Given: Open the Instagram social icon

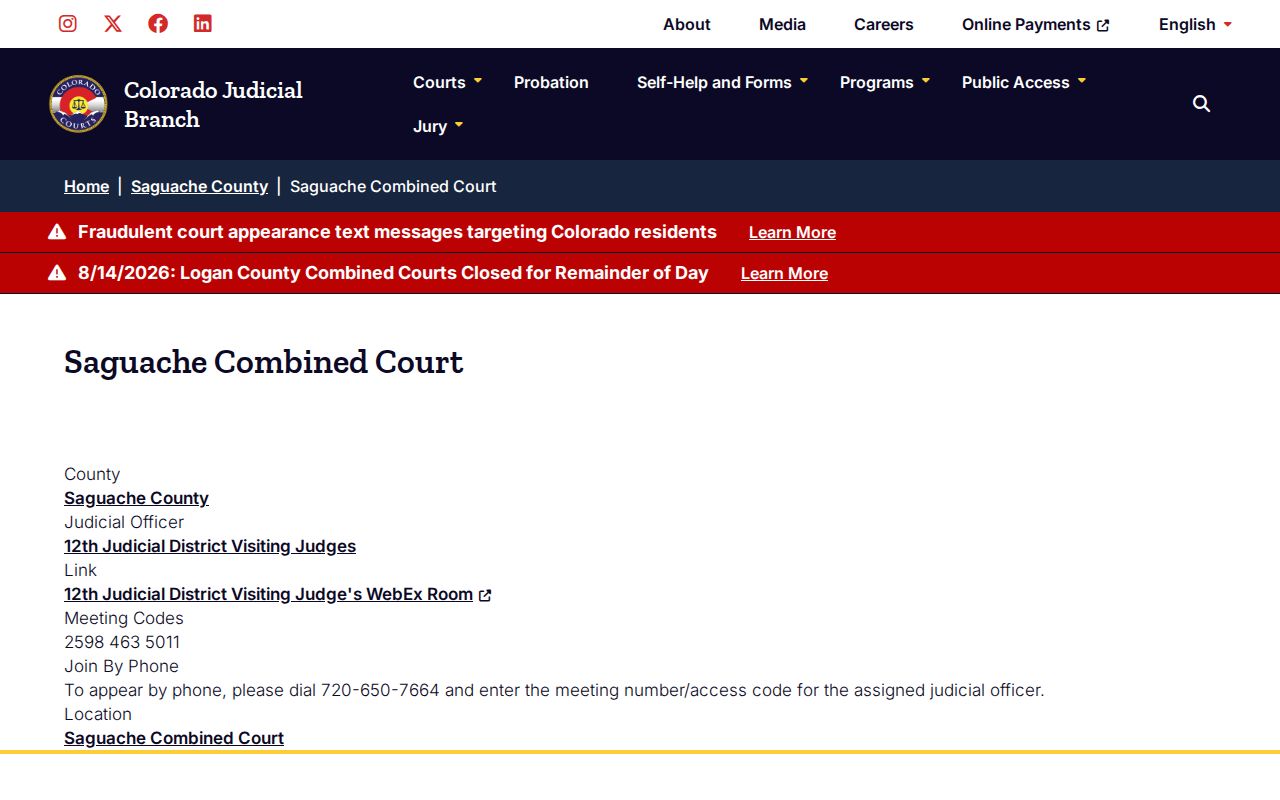Looking at the screenshot, I should coord(68,24).
